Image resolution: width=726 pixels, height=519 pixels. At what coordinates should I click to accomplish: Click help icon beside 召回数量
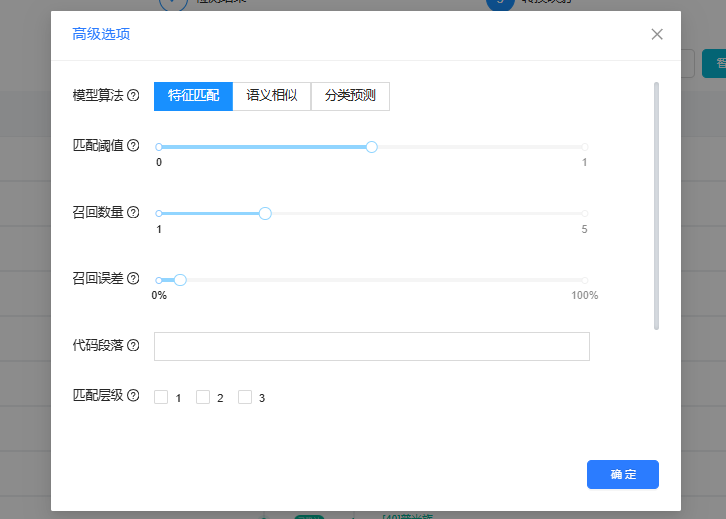tap(133, 213)
